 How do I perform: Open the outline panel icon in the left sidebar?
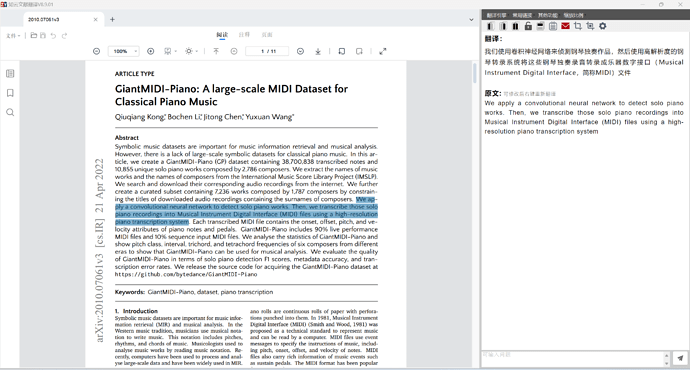(10, 73)
